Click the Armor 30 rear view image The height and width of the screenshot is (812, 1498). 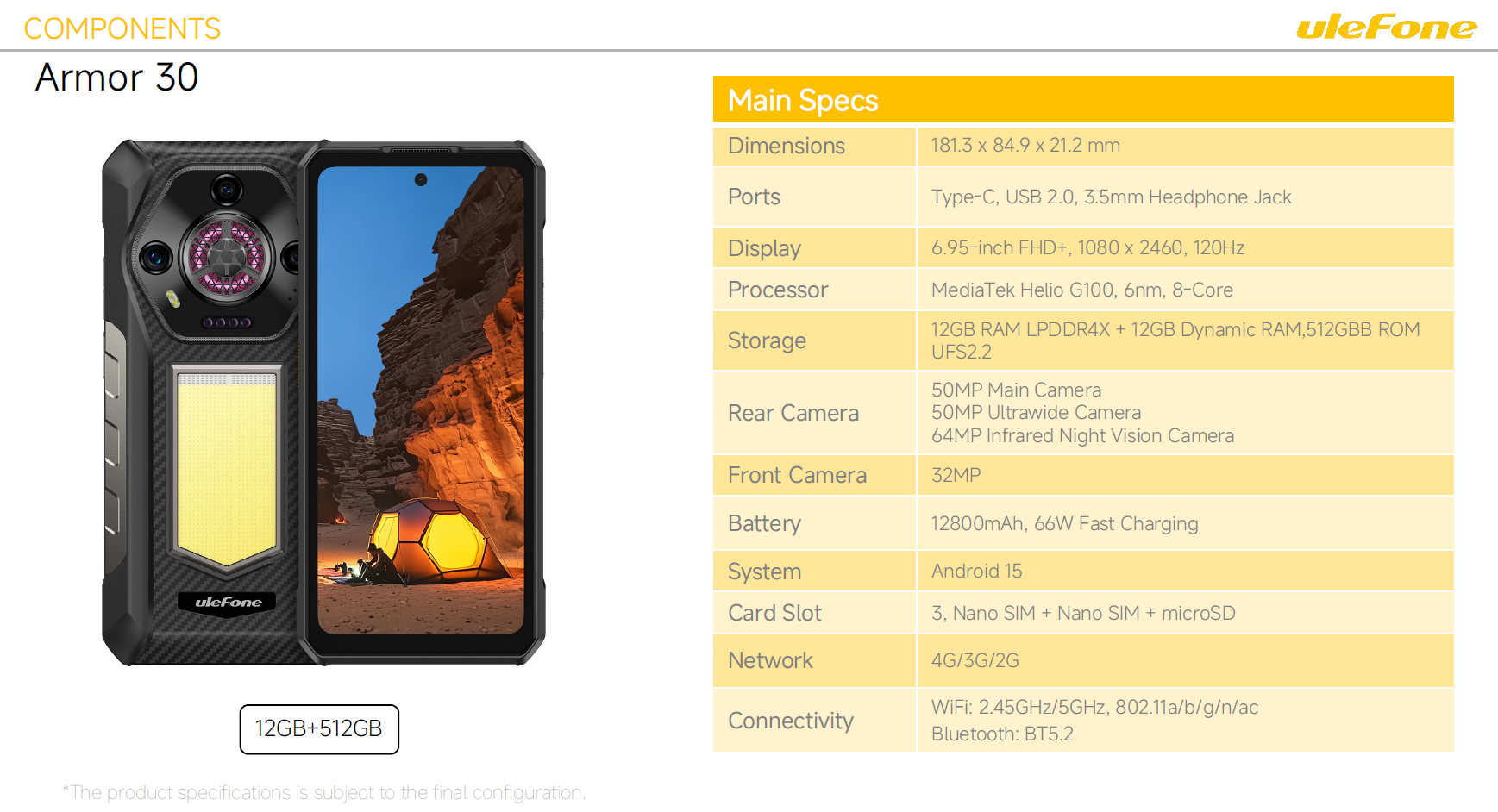[x=202, y=403]
